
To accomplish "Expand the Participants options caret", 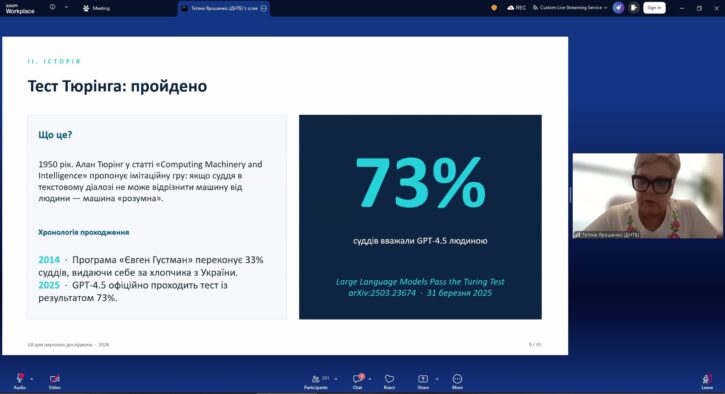I will (x=336, y=379).
